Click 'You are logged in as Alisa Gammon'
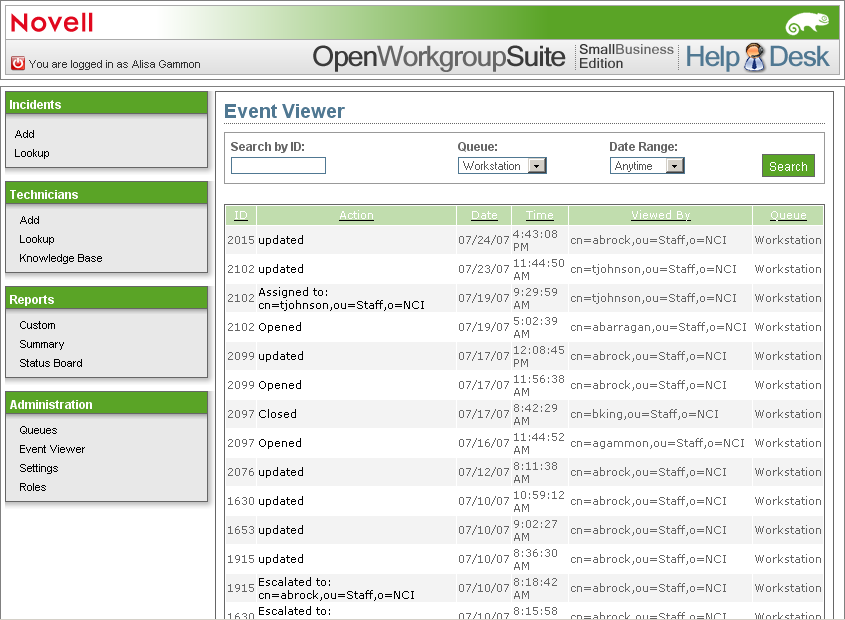845x620 pixels. click(115, 64)
